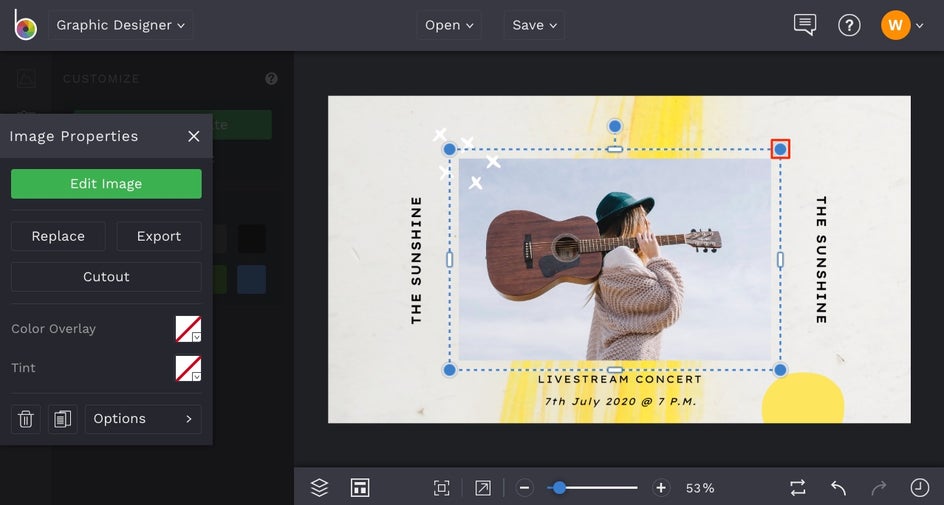Click the zoom slider handle
The width and height of the screenshot is (944, 505).
(559, 488)
